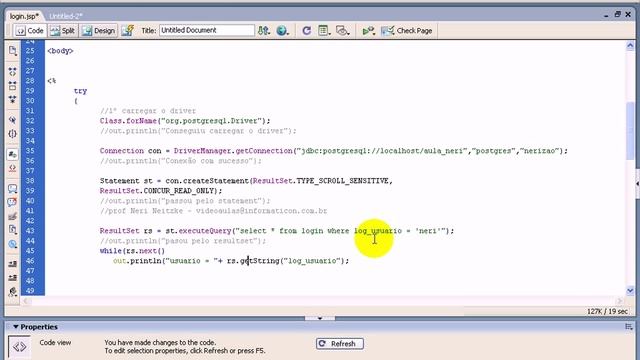Image resolution: width=640 pixels, height=360 pixels.
Task: Click the Apply Comment icon
Action: point(13,189)
